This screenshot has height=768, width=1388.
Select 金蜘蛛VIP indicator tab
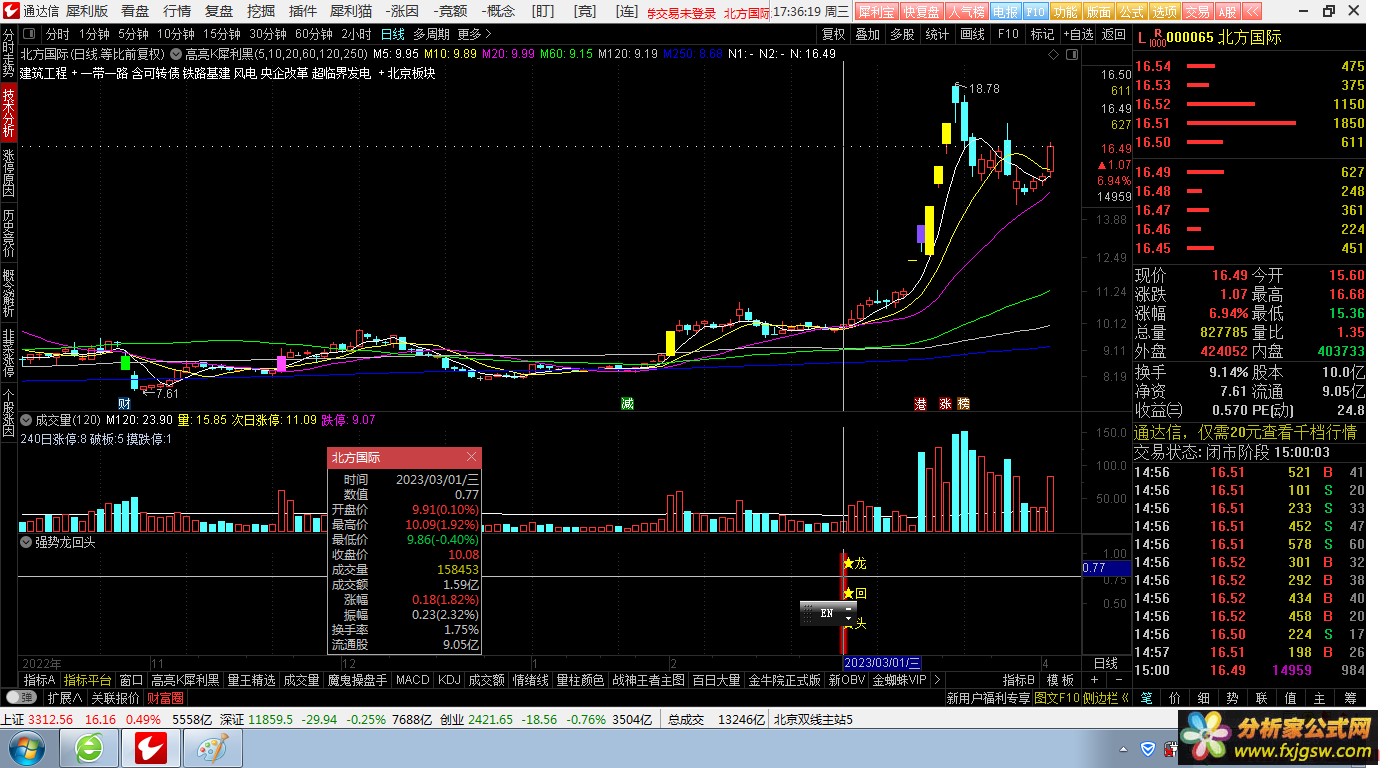[x=899, y=680]
